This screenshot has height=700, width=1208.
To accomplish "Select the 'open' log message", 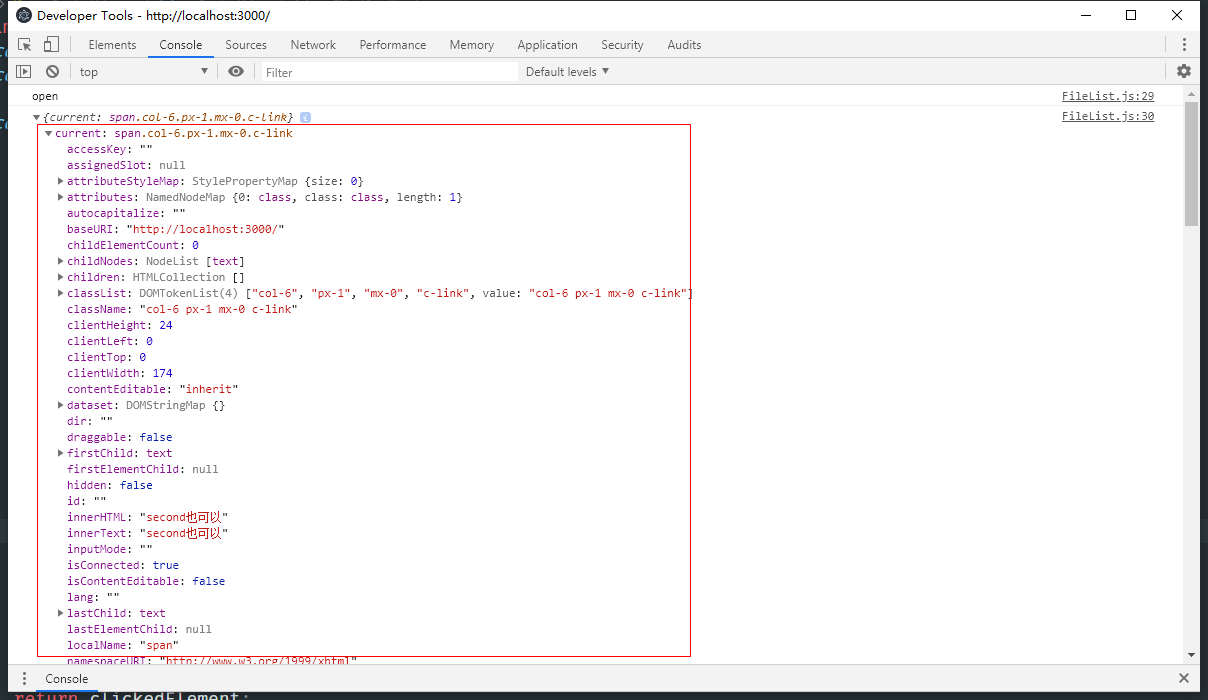I will tap(45, 97).
